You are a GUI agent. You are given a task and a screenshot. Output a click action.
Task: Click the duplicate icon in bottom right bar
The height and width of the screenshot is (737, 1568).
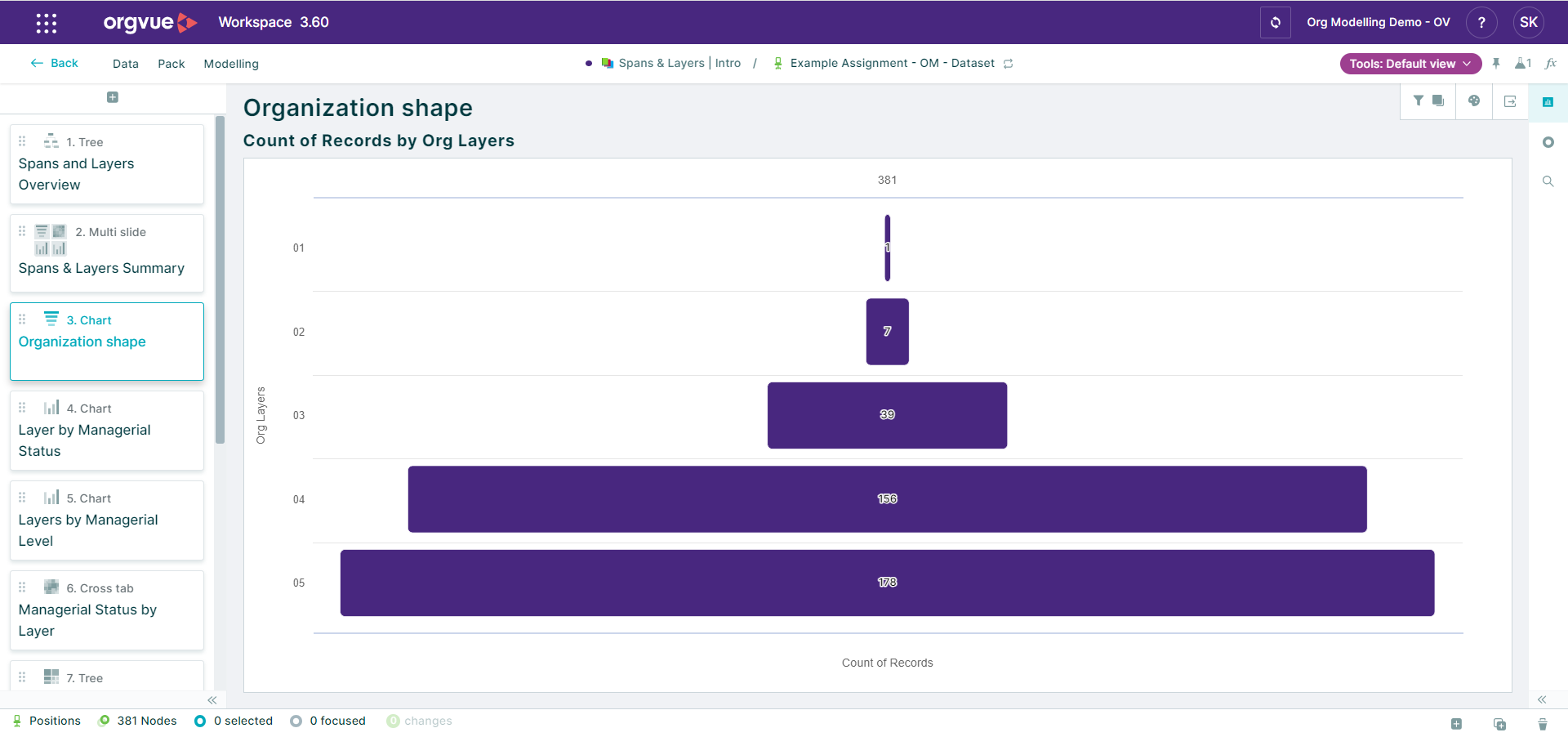(x=1499, y=724)
